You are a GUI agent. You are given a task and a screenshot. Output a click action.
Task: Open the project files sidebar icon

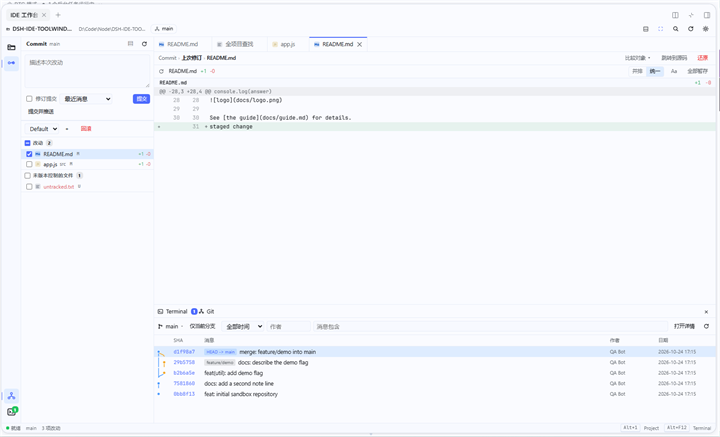pyautogui.click(x=11, y=47)
